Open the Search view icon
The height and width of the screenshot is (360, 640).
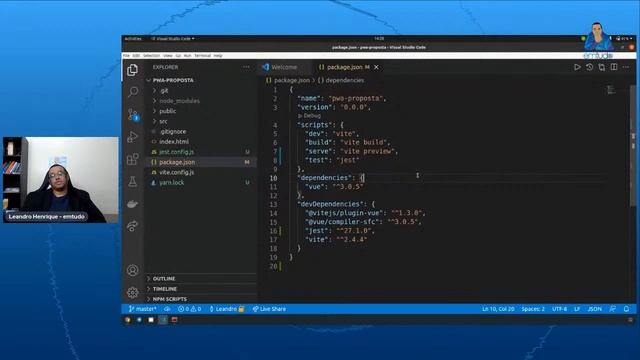click(132, 92)
